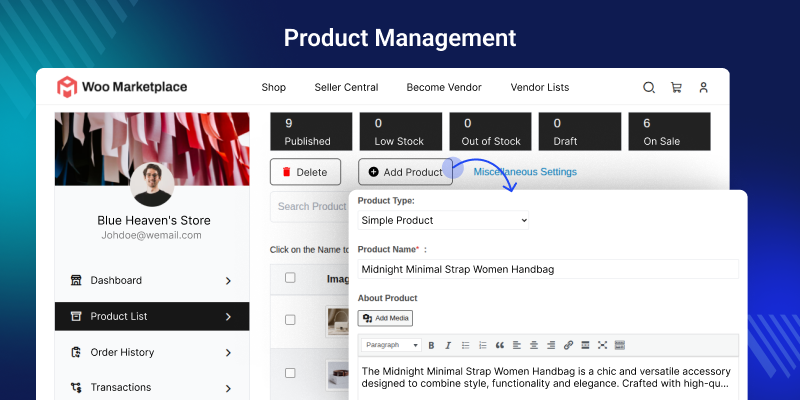Open the Product Type dropdown
The image size is (800, 400).
click(443, 220)
